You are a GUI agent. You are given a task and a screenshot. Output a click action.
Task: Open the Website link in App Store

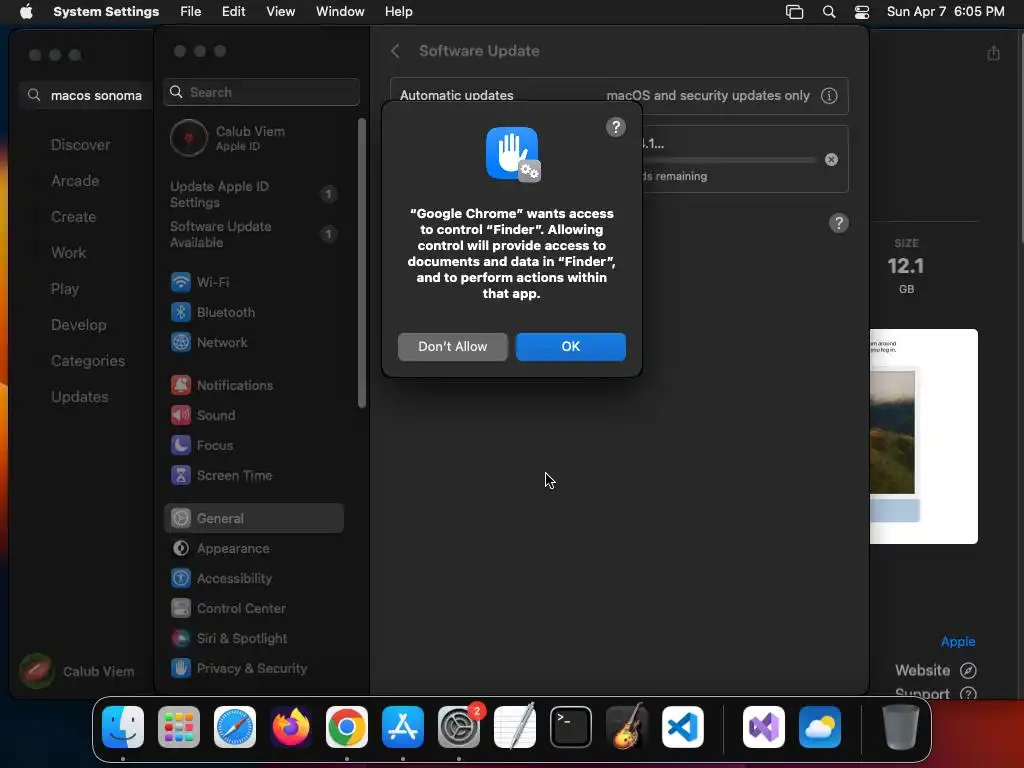tap(935, 671)
